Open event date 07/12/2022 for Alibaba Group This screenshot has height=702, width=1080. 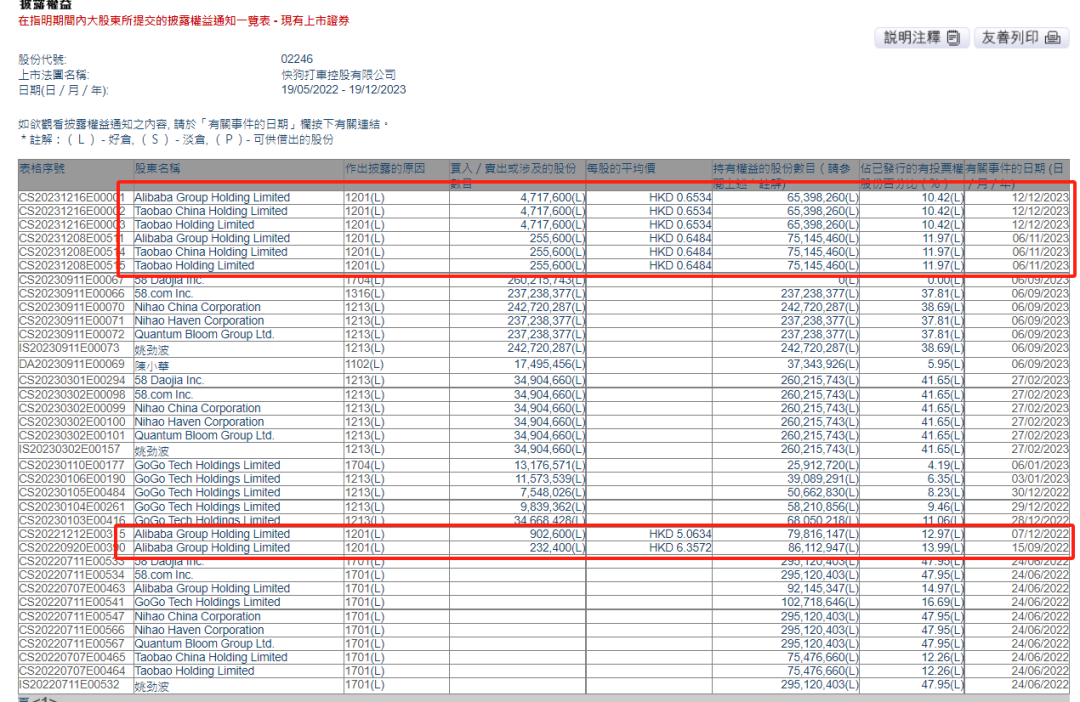(x=1040, y=535)
